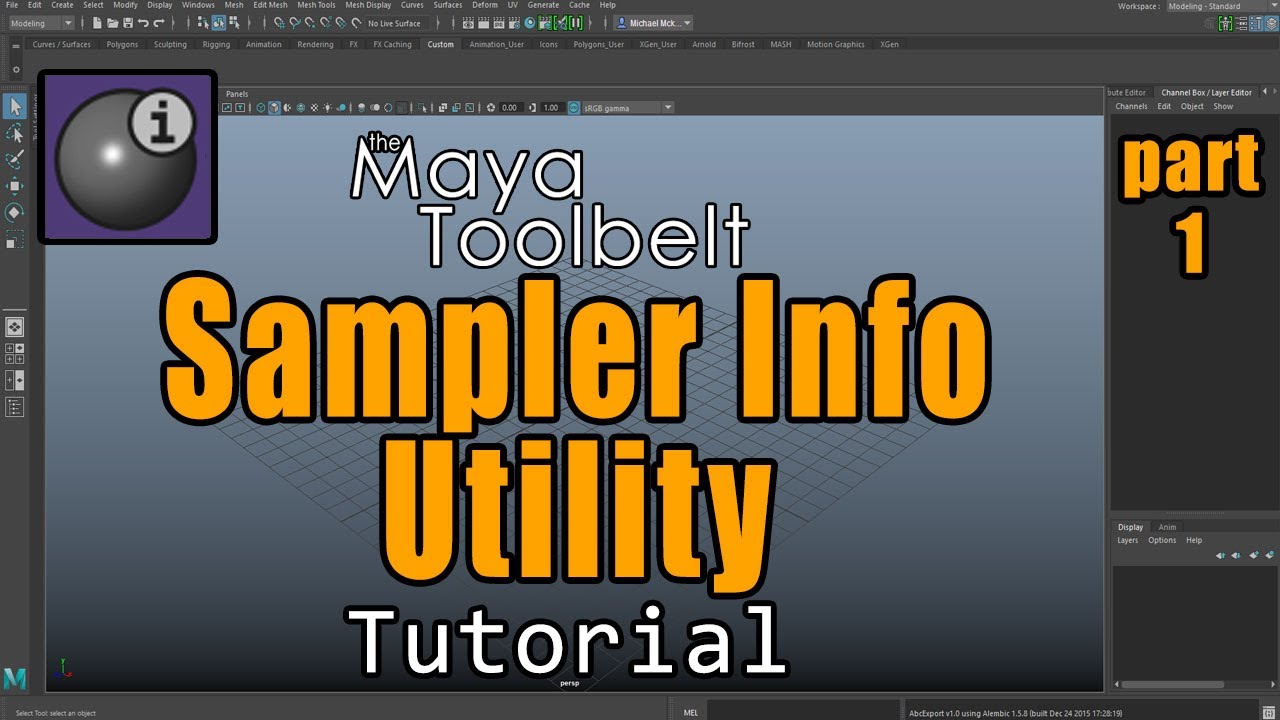Click the left arrow to scroll panel tabs
The width and height of the screenshot is (1280, 720).
pyautogui.click(x=1264, y=92)
